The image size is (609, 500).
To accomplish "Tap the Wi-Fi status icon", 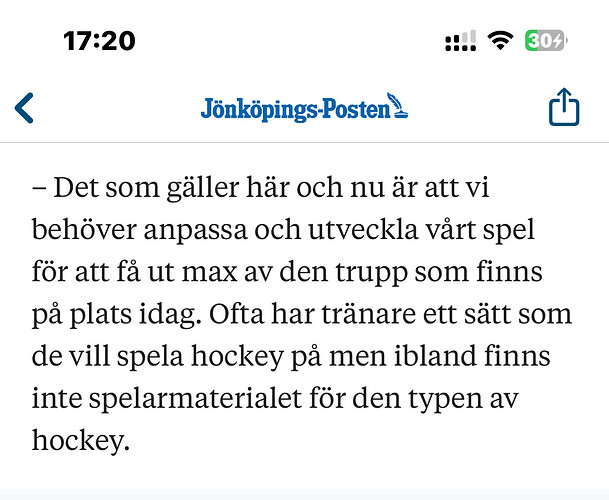I will 500,40.
